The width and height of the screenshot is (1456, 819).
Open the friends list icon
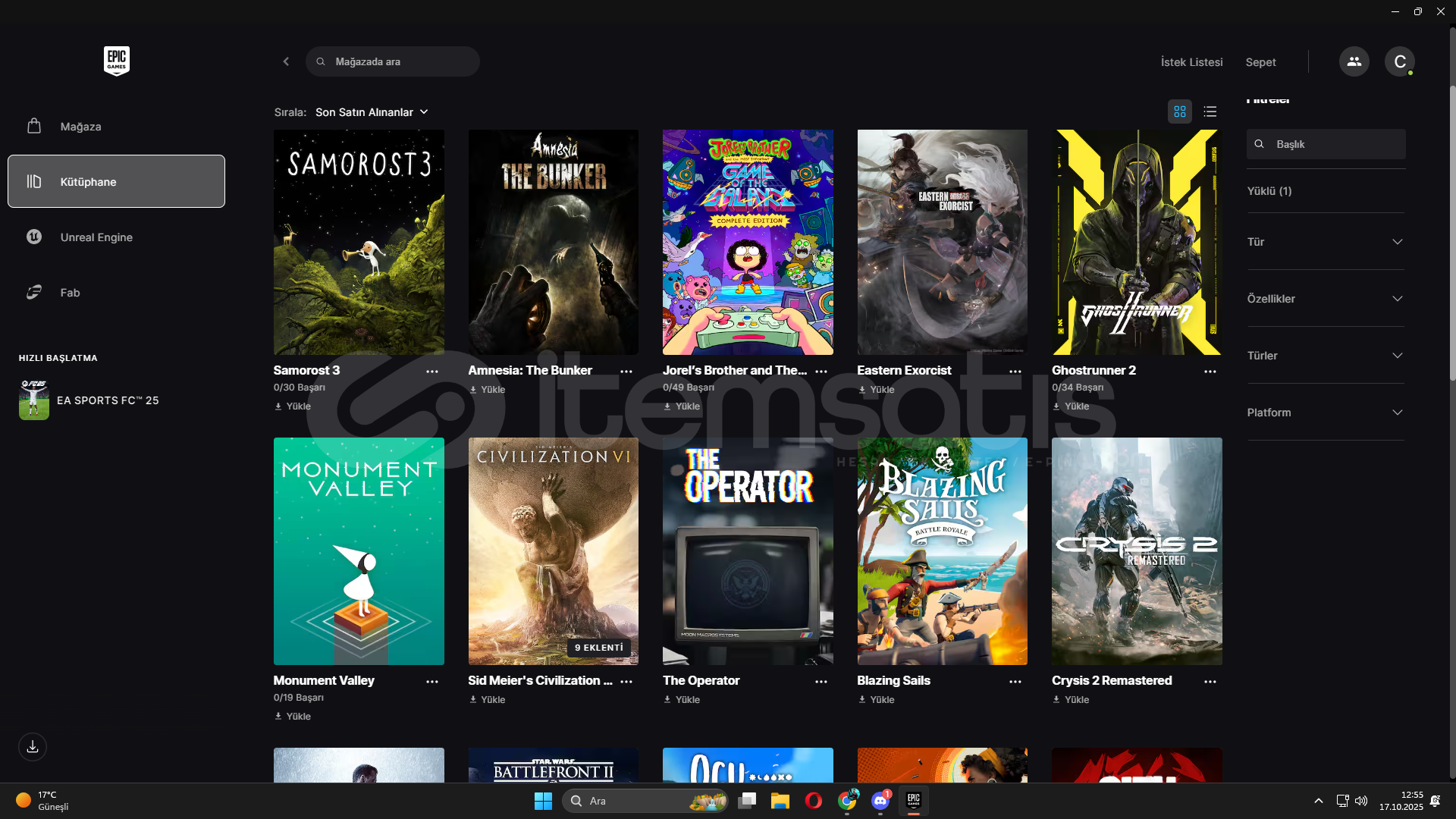pos(1354,61)
